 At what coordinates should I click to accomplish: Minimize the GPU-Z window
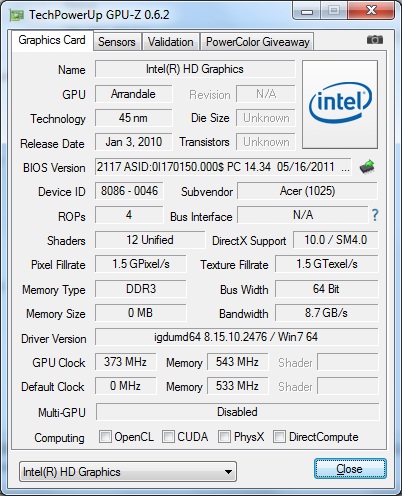[307, 11]
